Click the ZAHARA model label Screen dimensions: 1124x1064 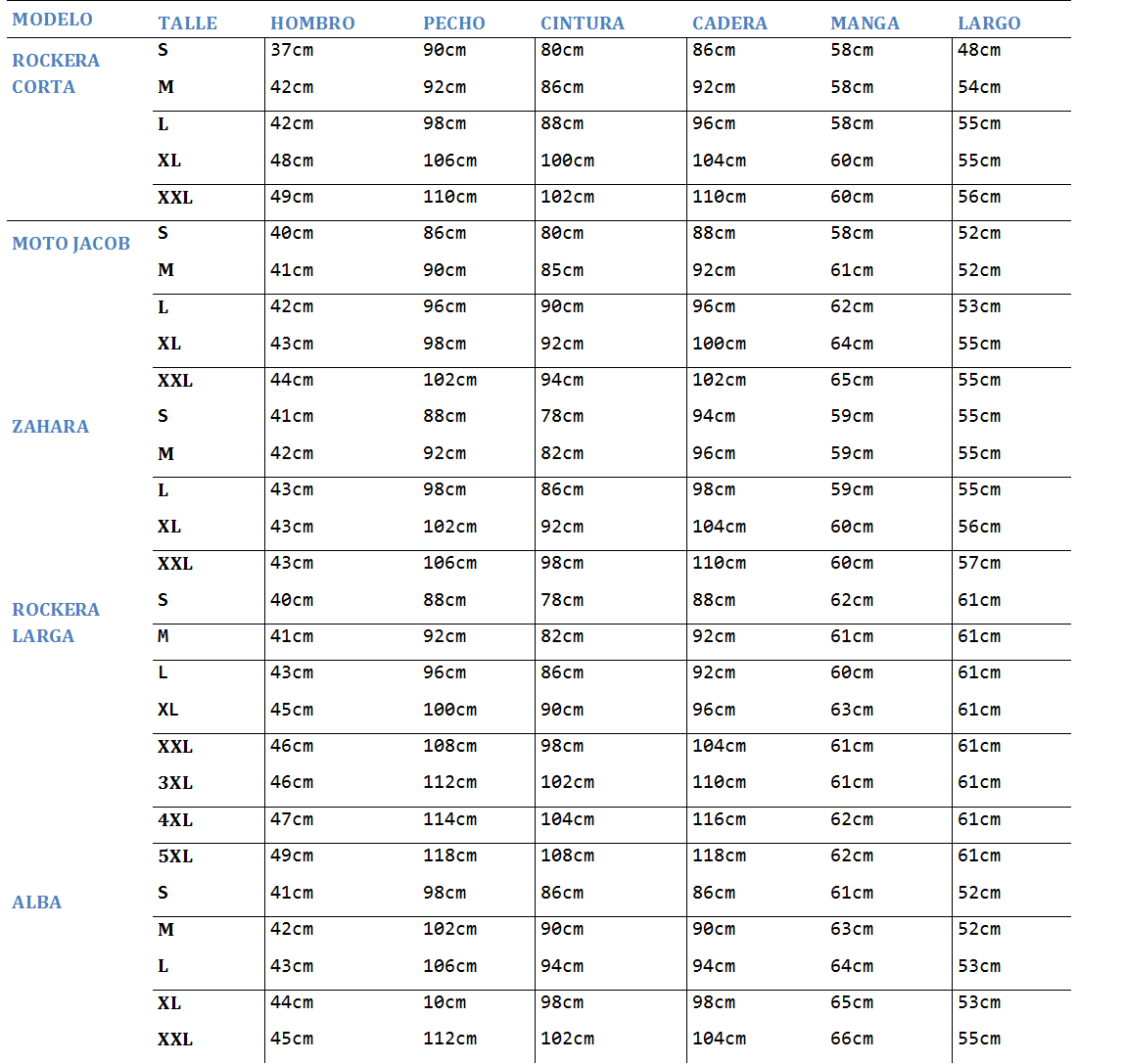click(50, 427)
